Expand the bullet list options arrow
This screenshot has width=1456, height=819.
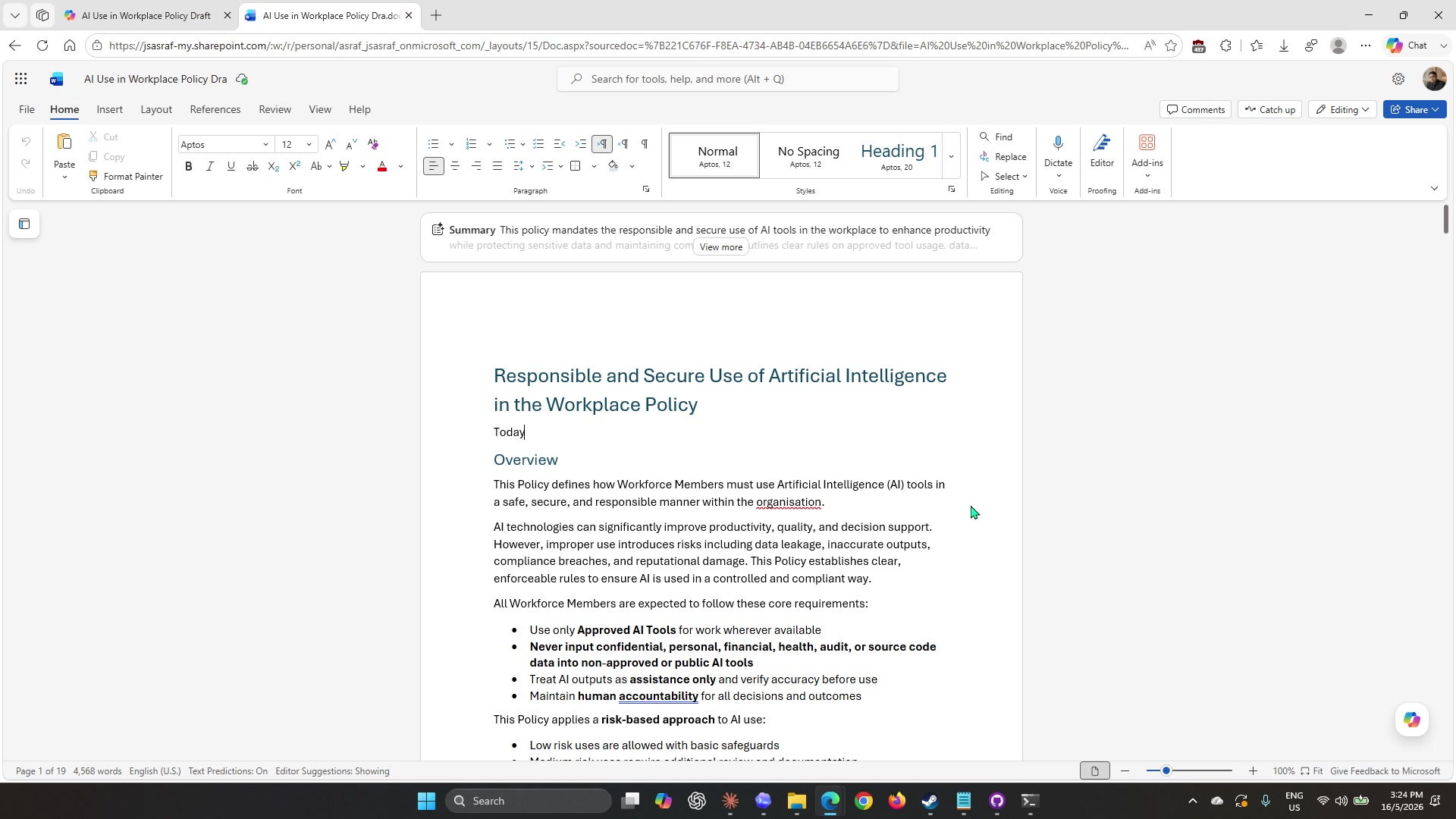[451, 144]
